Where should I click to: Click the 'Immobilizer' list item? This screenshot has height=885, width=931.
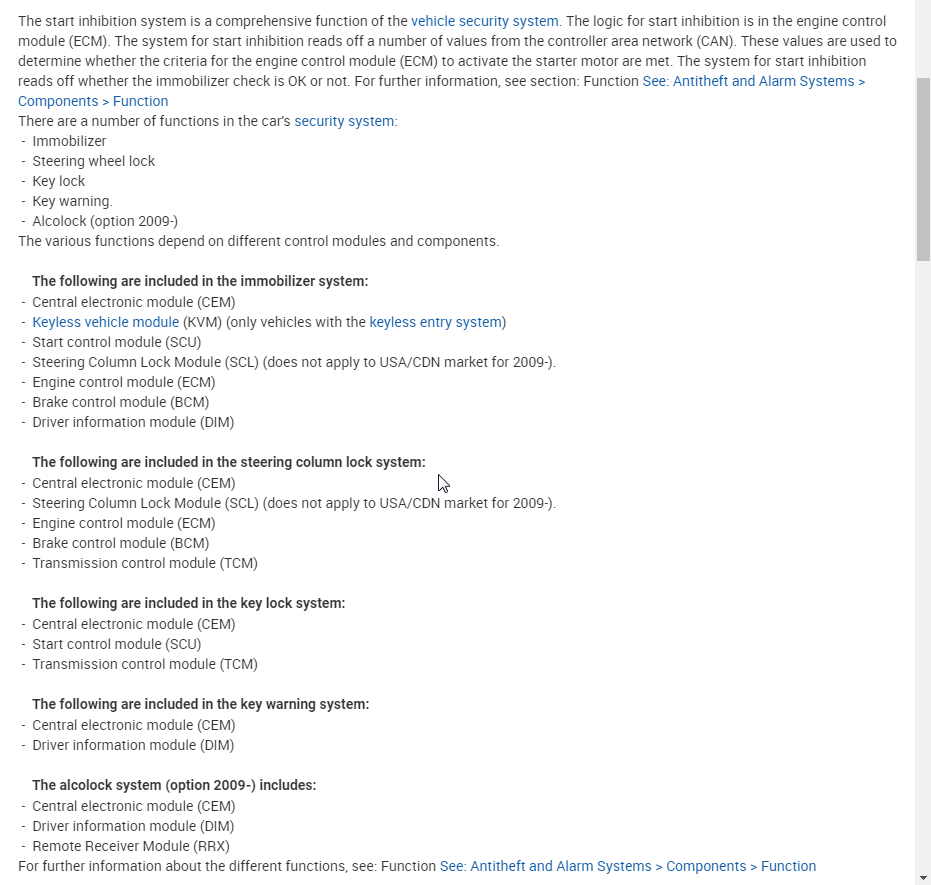69,141
